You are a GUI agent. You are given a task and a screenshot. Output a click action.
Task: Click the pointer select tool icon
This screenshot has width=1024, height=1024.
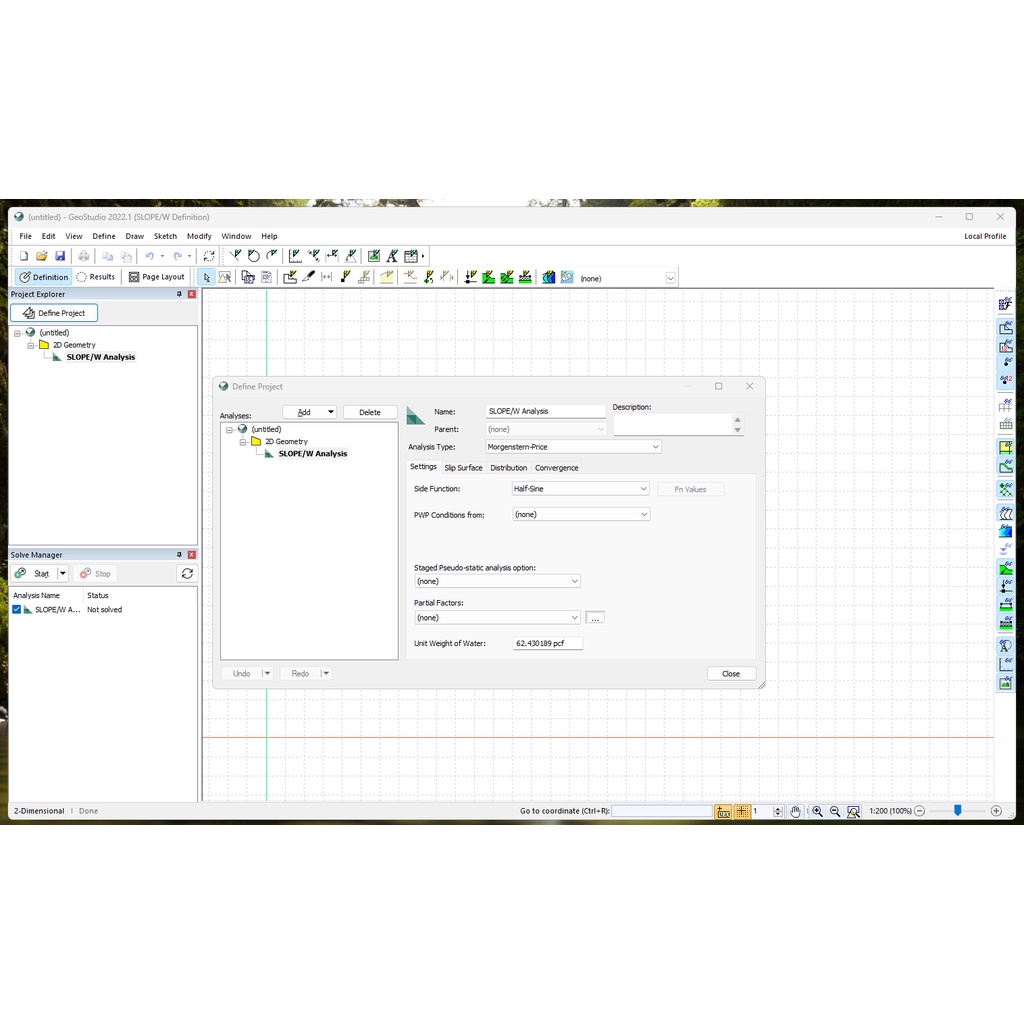click(207, 277)
